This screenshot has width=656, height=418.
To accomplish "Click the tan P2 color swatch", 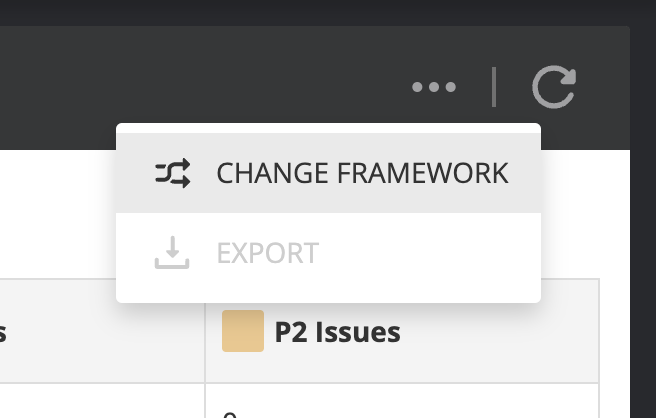I will pyautogui.click(x=243, y=331).
